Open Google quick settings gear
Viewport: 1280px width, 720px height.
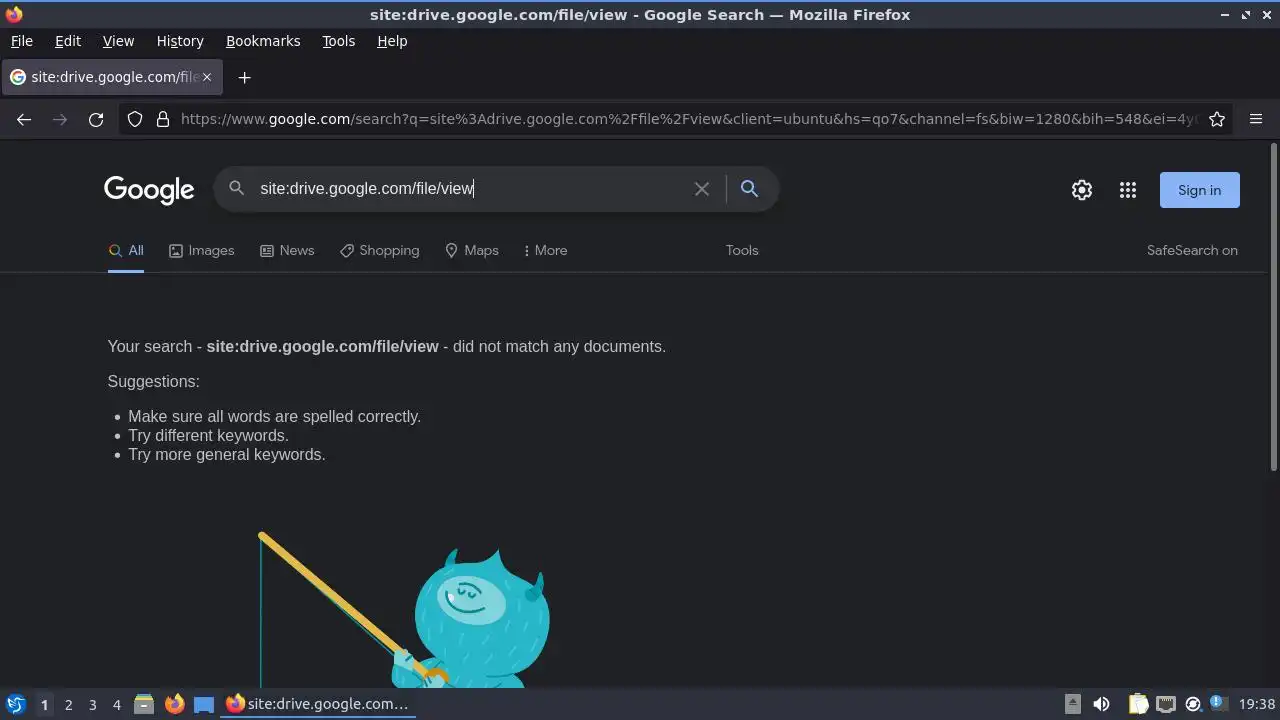[1082, 190]
